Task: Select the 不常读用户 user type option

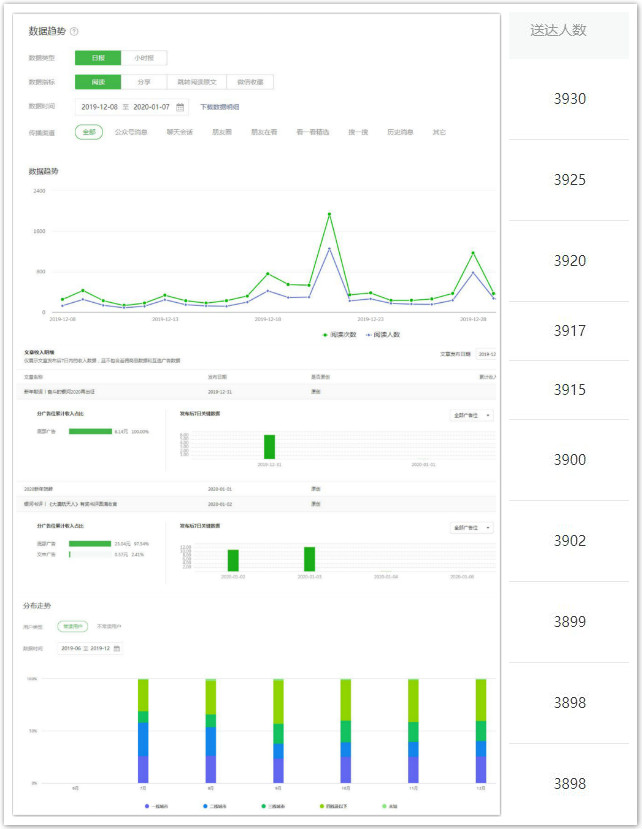Action: coord(109,626)
